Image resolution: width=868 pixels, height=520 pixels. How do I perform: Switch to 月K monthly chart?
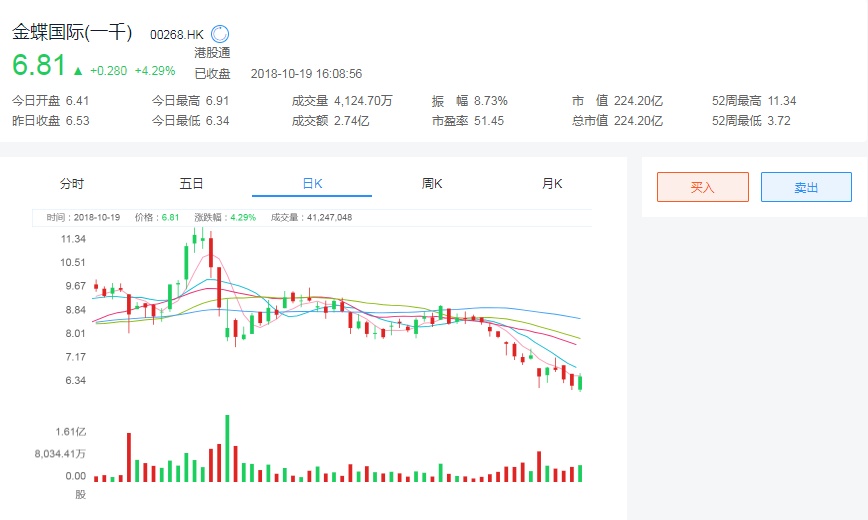(x=552, y=184)
